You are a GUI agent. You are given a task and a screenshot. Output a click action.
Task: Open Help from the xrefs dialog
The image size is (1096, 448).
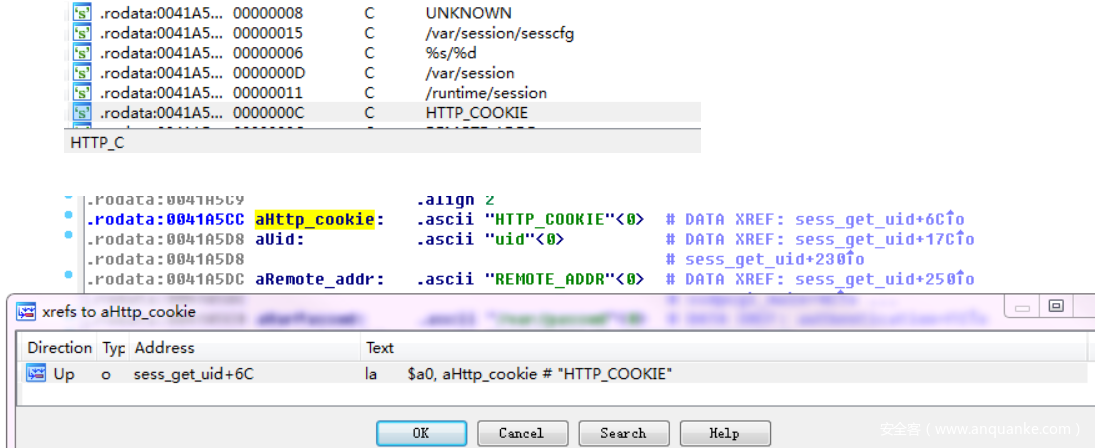(724, 433)
